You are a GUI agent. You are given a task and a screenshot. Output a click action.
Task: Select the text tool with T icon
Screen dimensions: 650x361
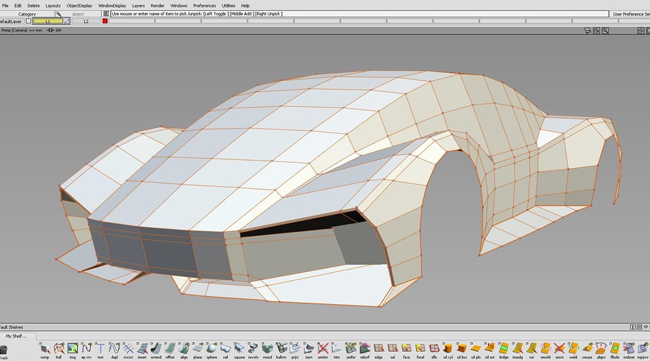point(100,351)
